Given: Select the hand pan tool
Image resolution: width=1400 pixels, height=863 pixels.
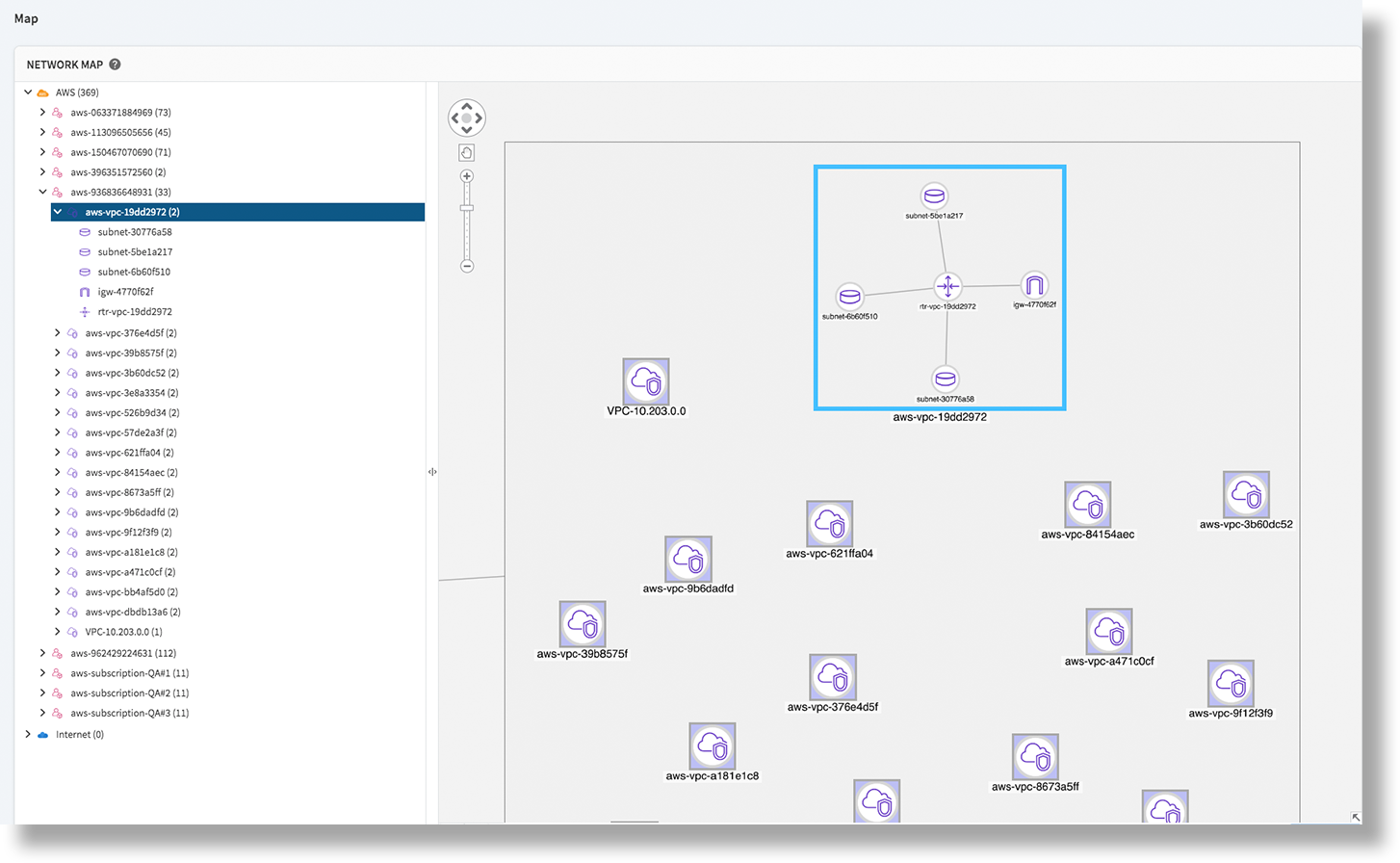Looking at the screenshot, I should point(467,153).
